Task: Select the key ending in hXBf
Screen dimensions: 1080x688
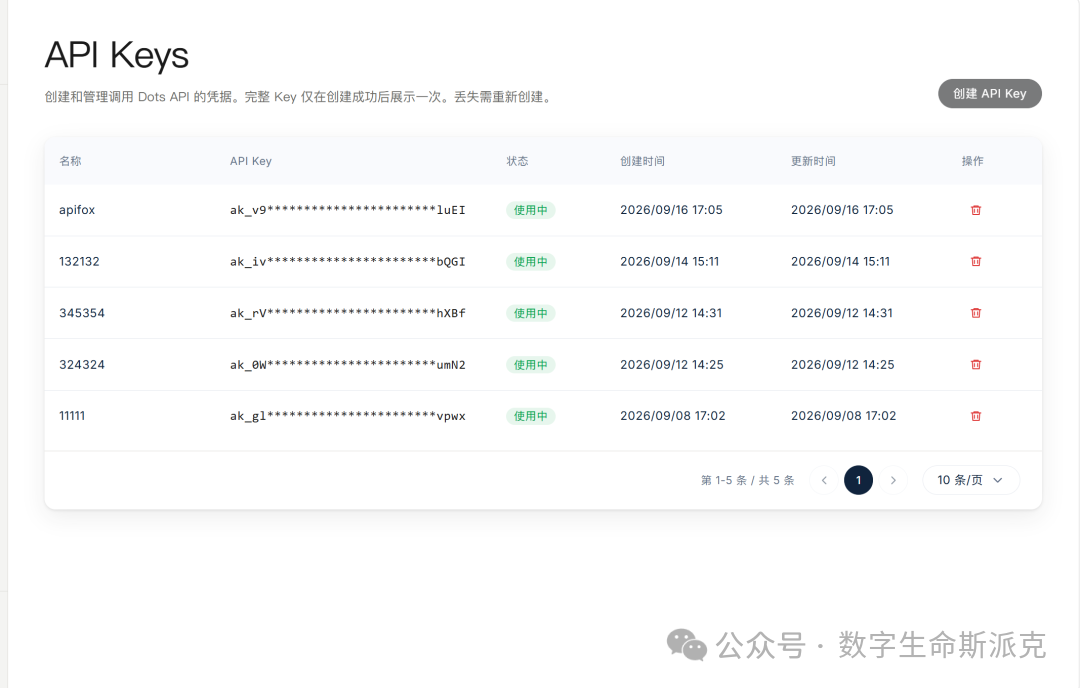Action: [x=348, y=313]
